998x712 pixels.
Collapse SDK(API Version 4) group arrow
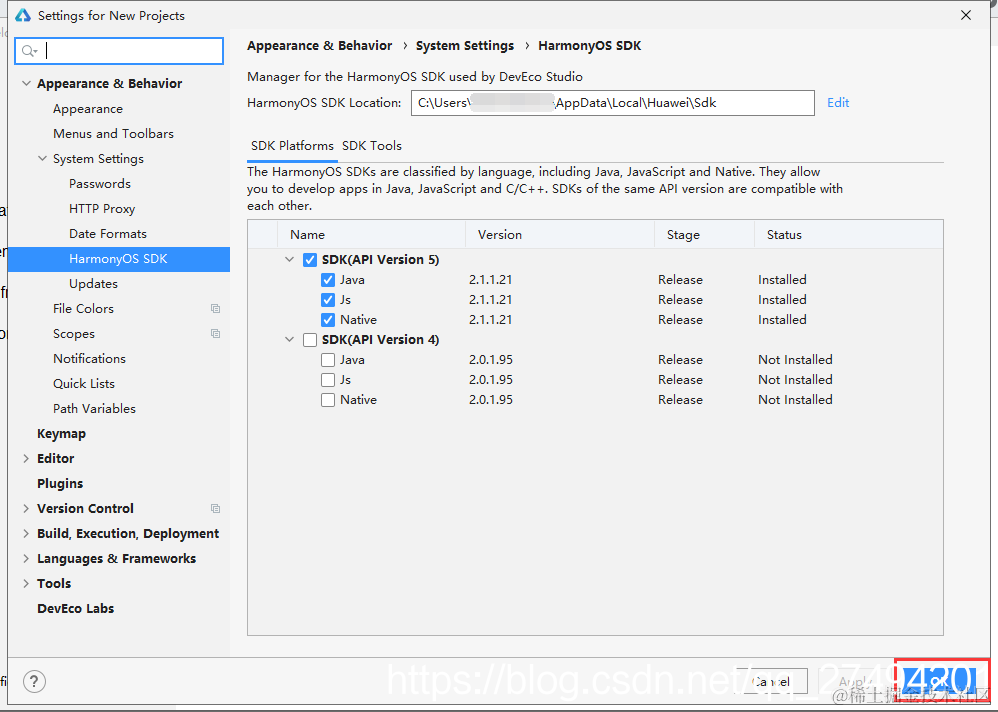point(290,340)
